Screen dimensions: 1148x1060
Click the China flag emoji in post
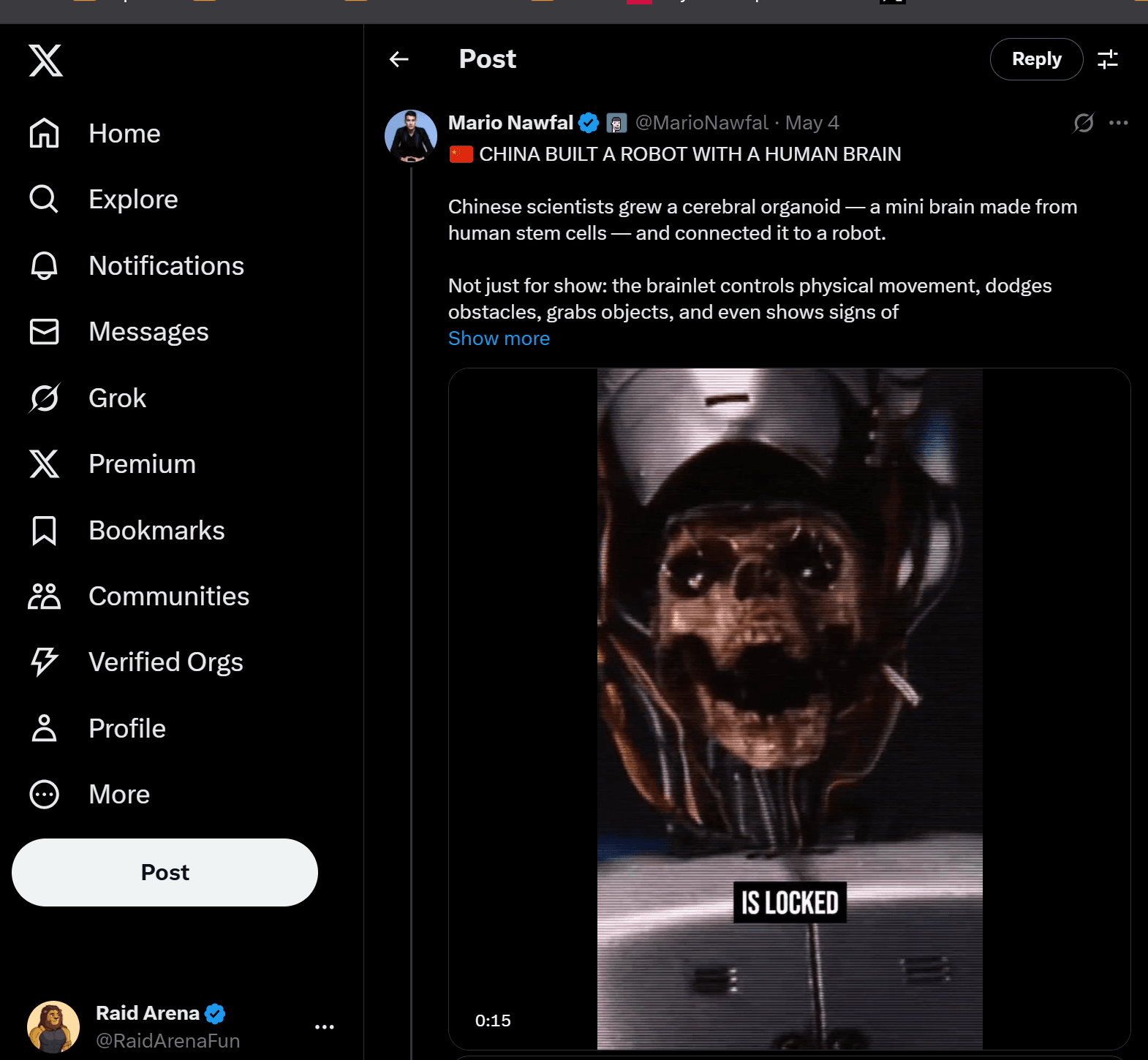coord(461,154)
